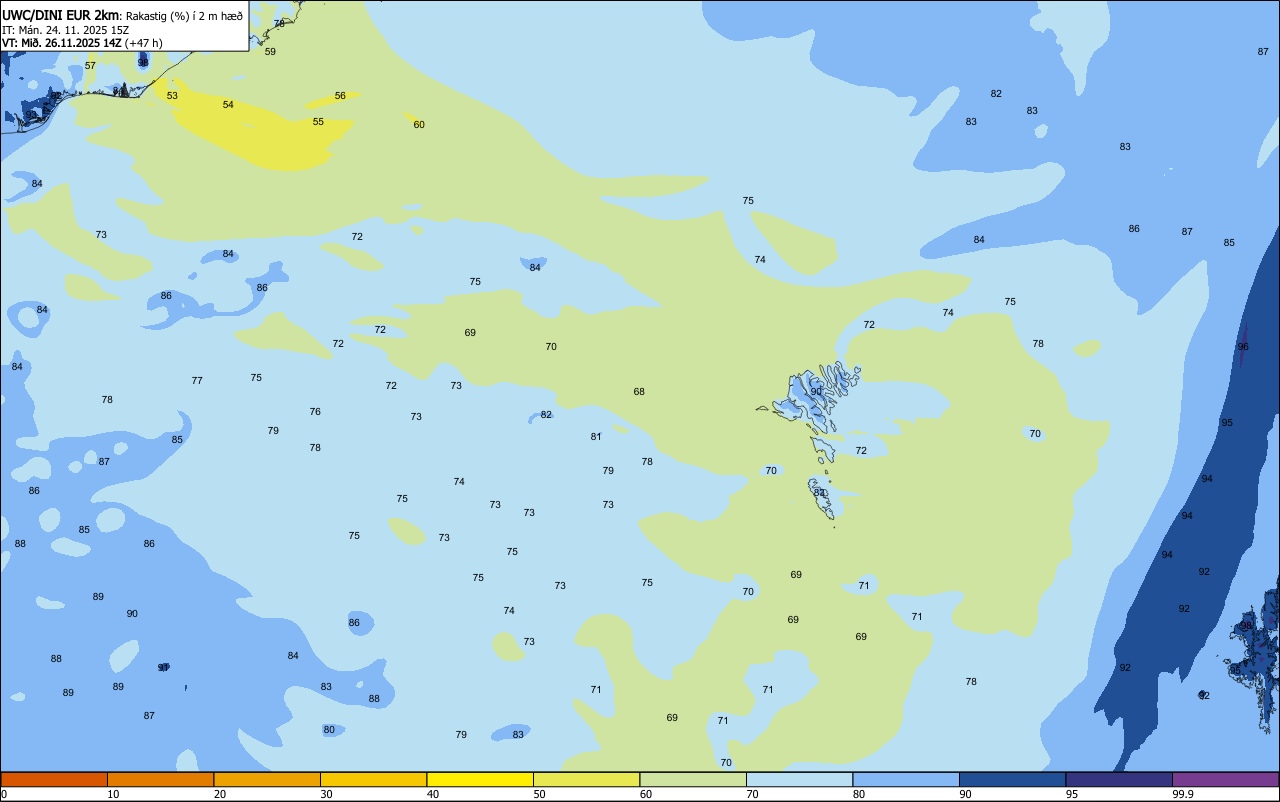
Task: Click the medium blue 80–90 legend swatch
Action: point(906,779)
